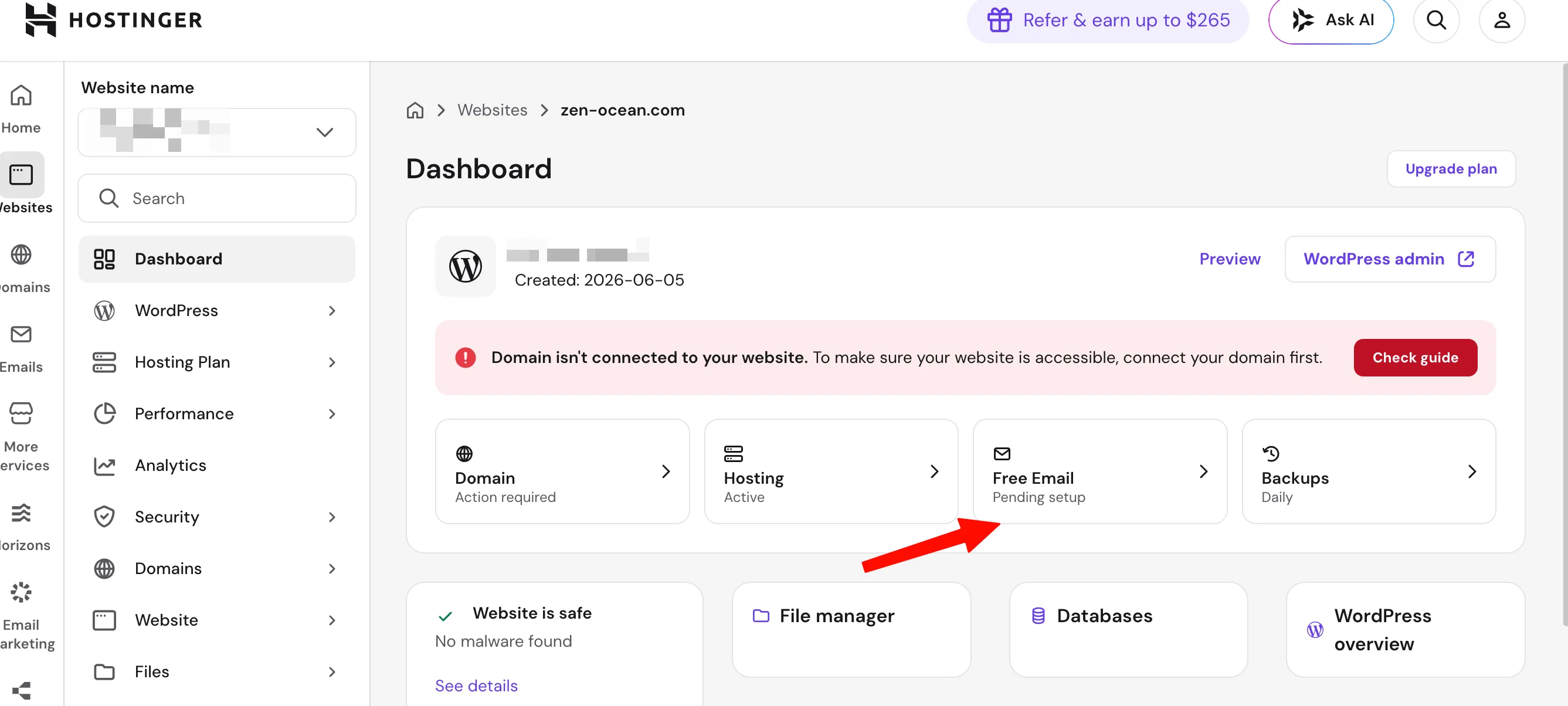Click Refer & earn up to $265 banner
This screenshot has height=706, width=1568.
coord(1107,20)
